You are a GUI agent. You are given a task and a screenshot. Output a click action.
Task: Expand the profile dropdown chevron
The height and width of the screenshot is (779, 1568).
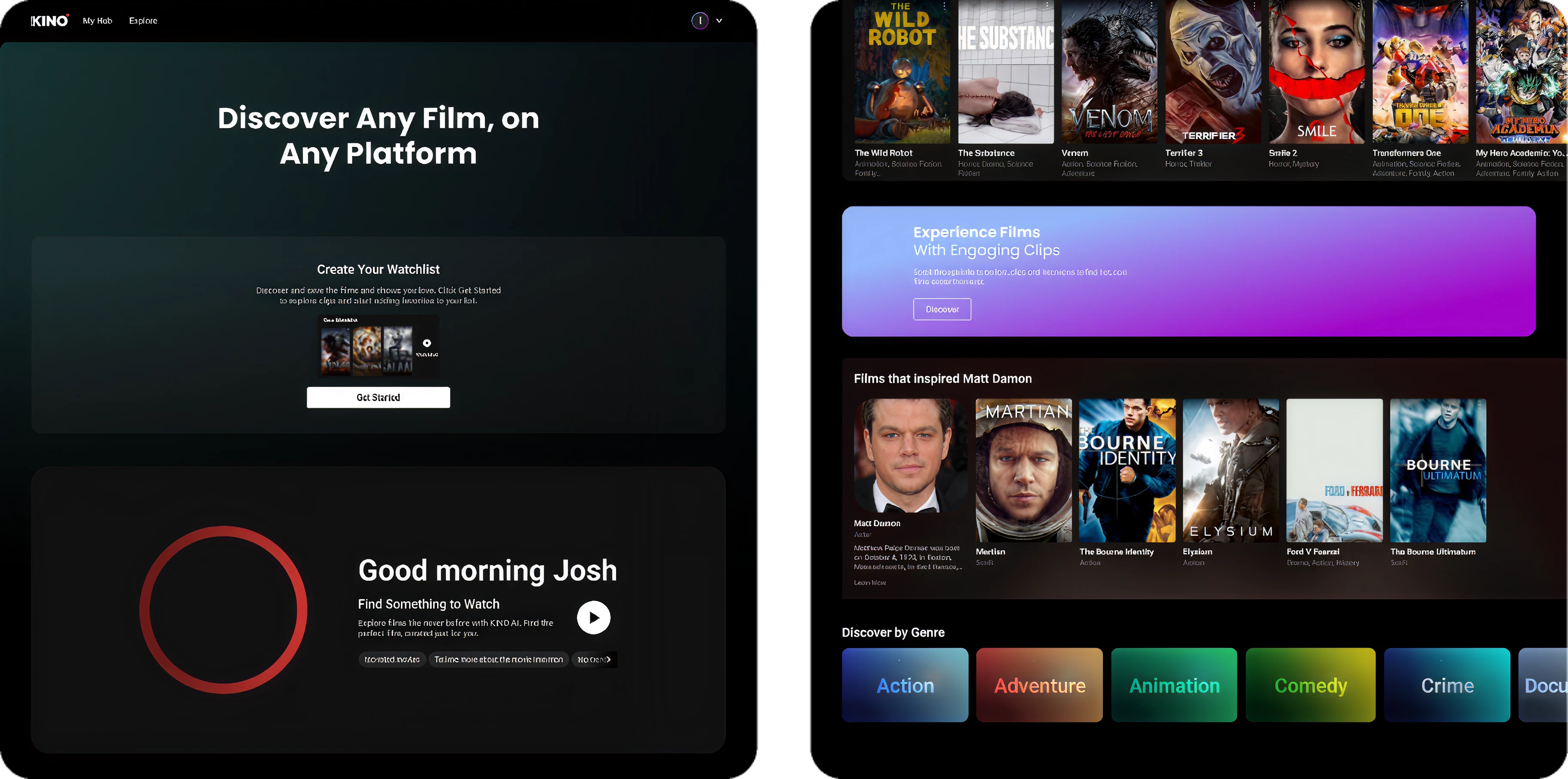coord(719,21)
